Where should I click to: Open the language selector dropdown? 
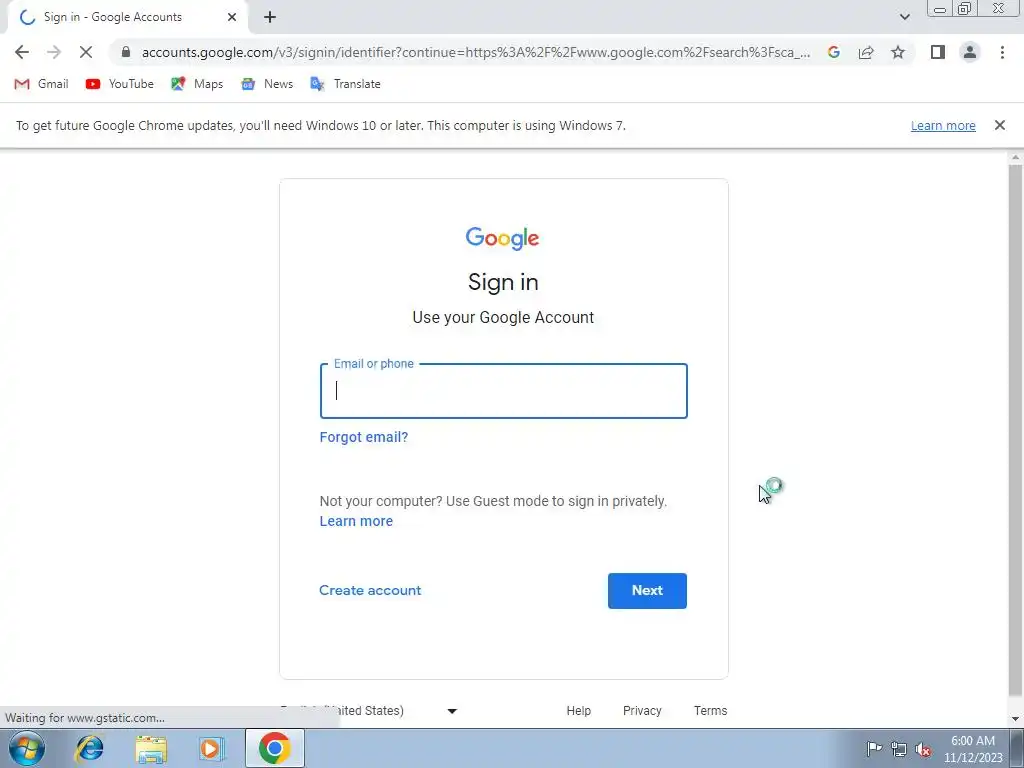(x=369, y=711)
